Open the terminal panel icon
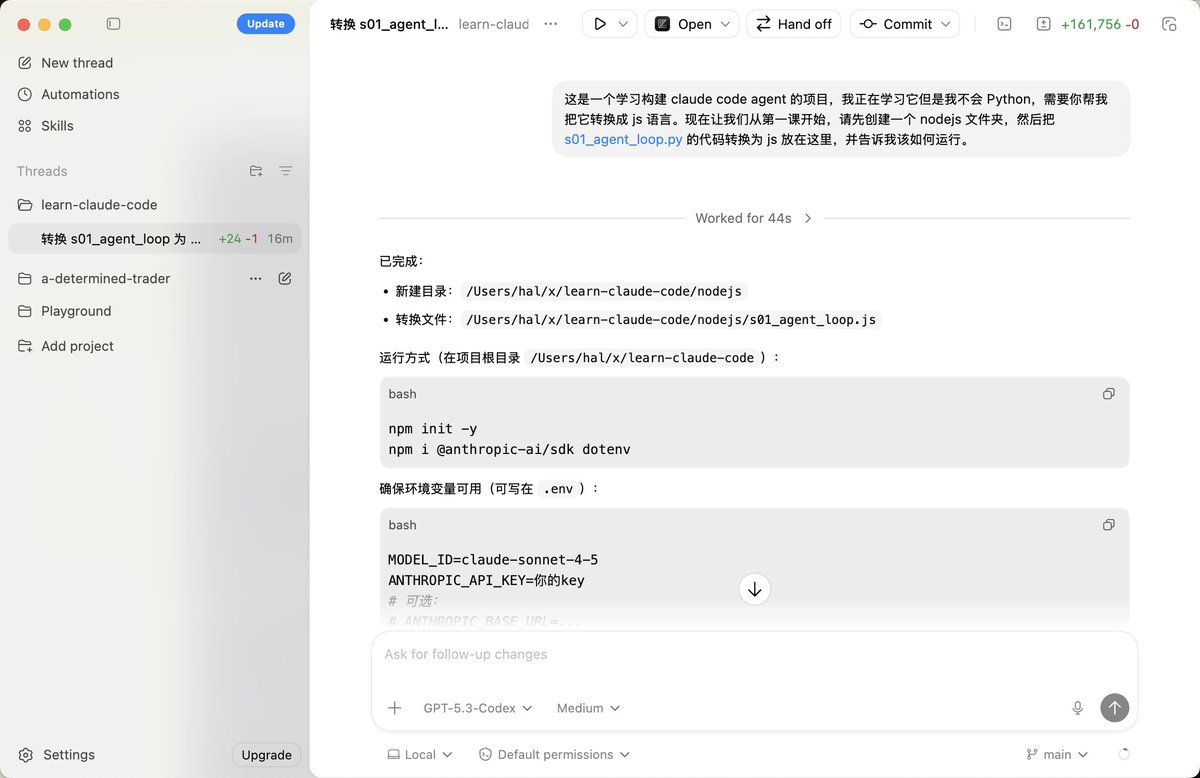Screen dimensions: 1200x778 click(x=1005, y=24)
